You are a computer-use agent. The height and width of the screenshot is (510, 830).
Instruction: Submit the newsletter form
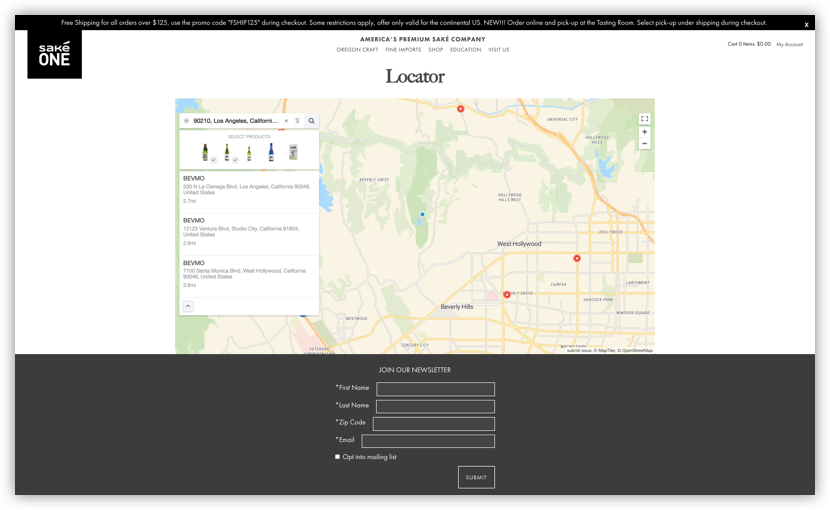click(x=476, y=477)
